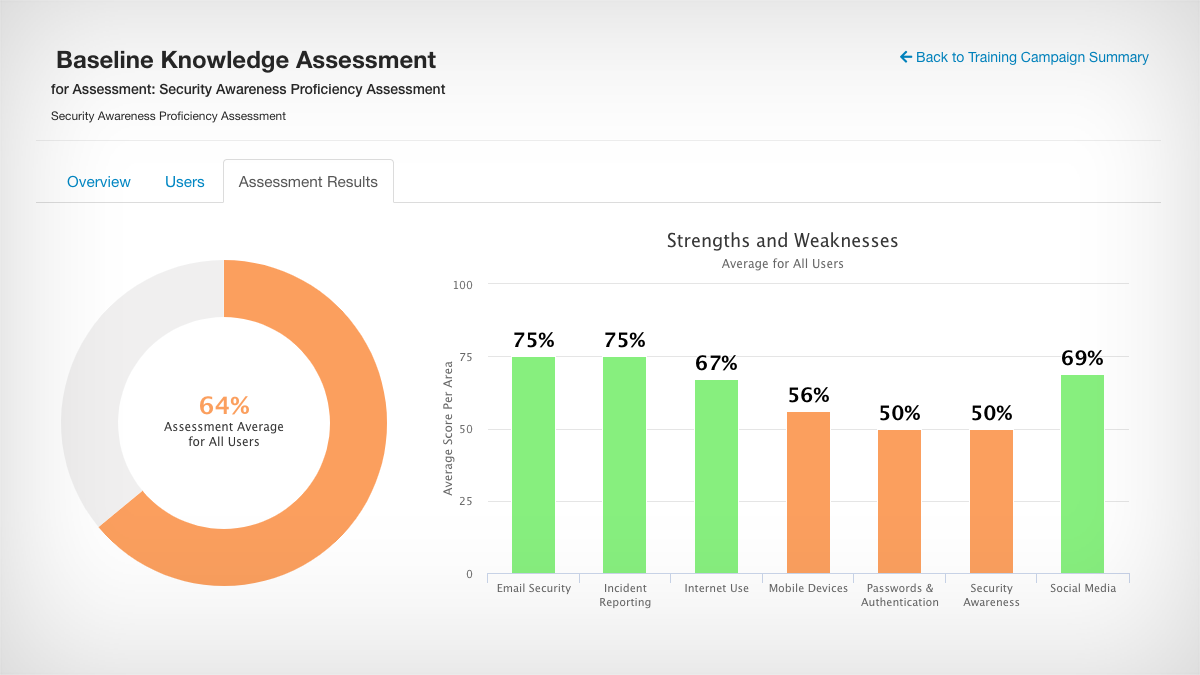This screenshot has height=675, width=1200.
Task: Click the 64% Assessment Average label
Action: [222, 404]
